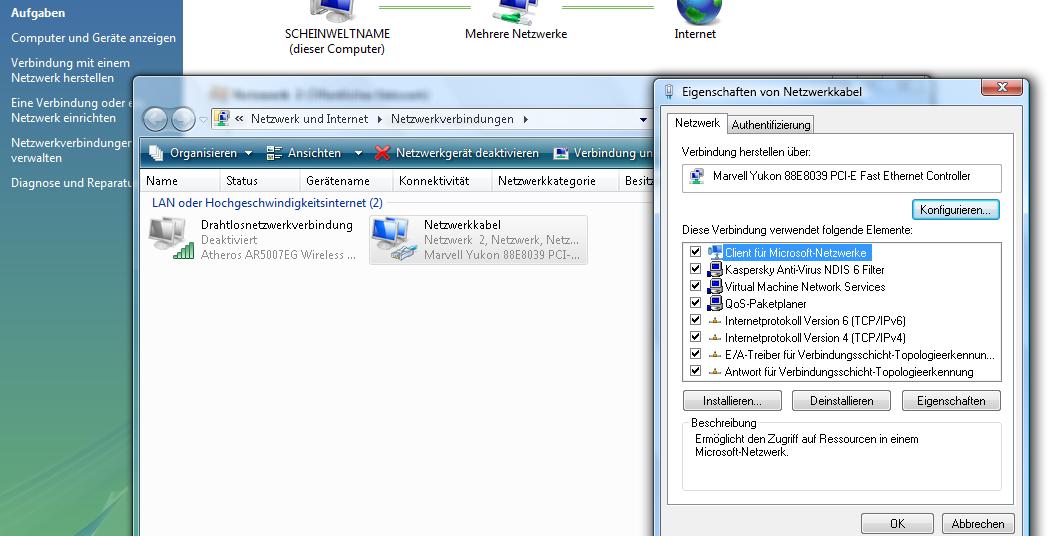This screenshot has height=536, width=1048.
Task: Click the Client für Microsoft-Netzwerke icon
Action: tap(715, 253)
